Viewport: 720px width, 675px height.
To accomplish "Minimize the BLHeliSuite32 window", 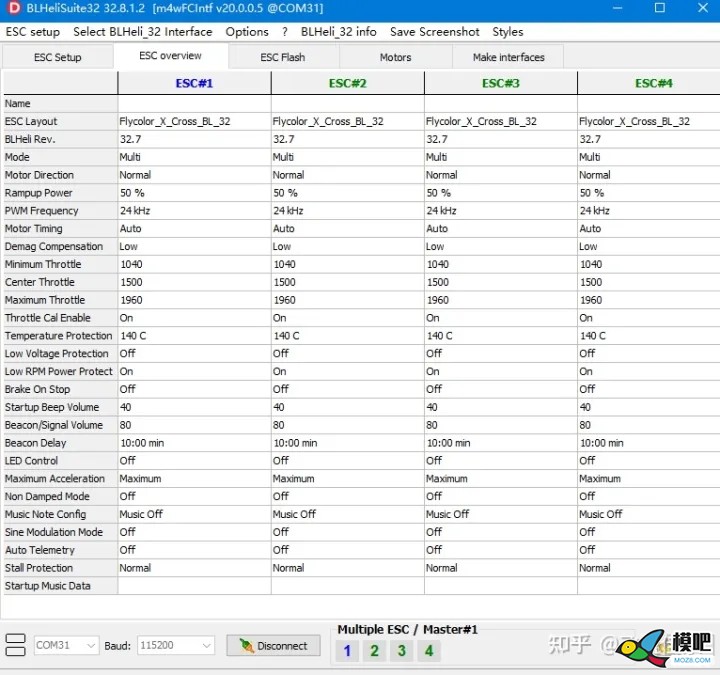I will 617,8.
